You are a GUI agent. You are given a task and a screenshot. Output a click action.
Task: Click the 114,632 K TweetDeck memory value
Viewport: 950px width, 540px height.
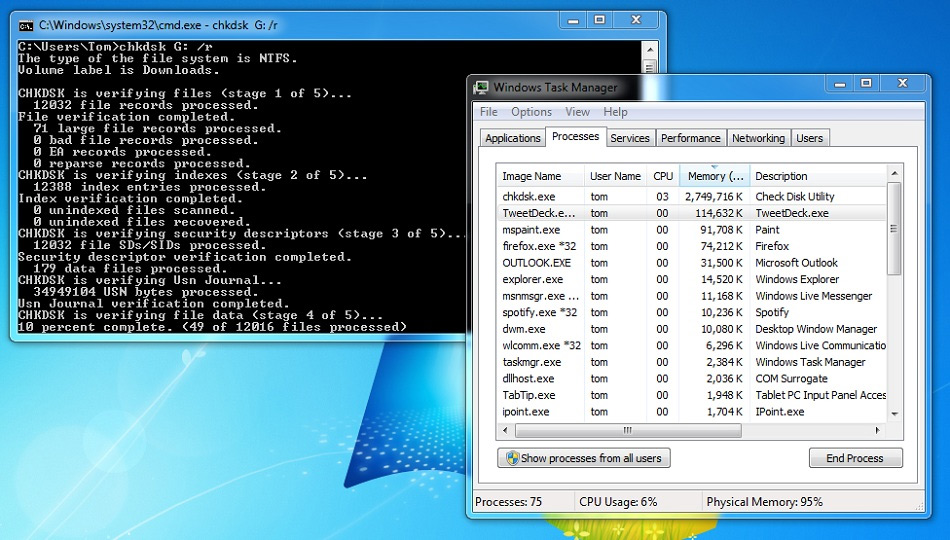tap(719, 213)
